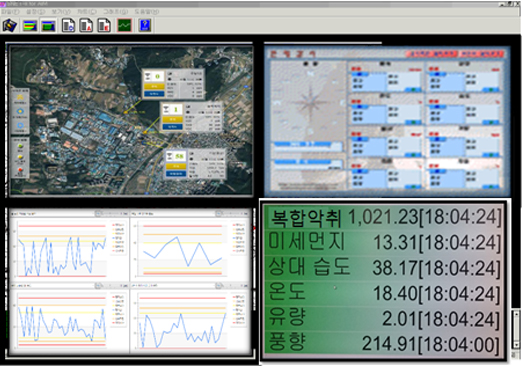This screenshot has width=523, height=366.
Task: Open the document report icon marked A
Action: 86,25
